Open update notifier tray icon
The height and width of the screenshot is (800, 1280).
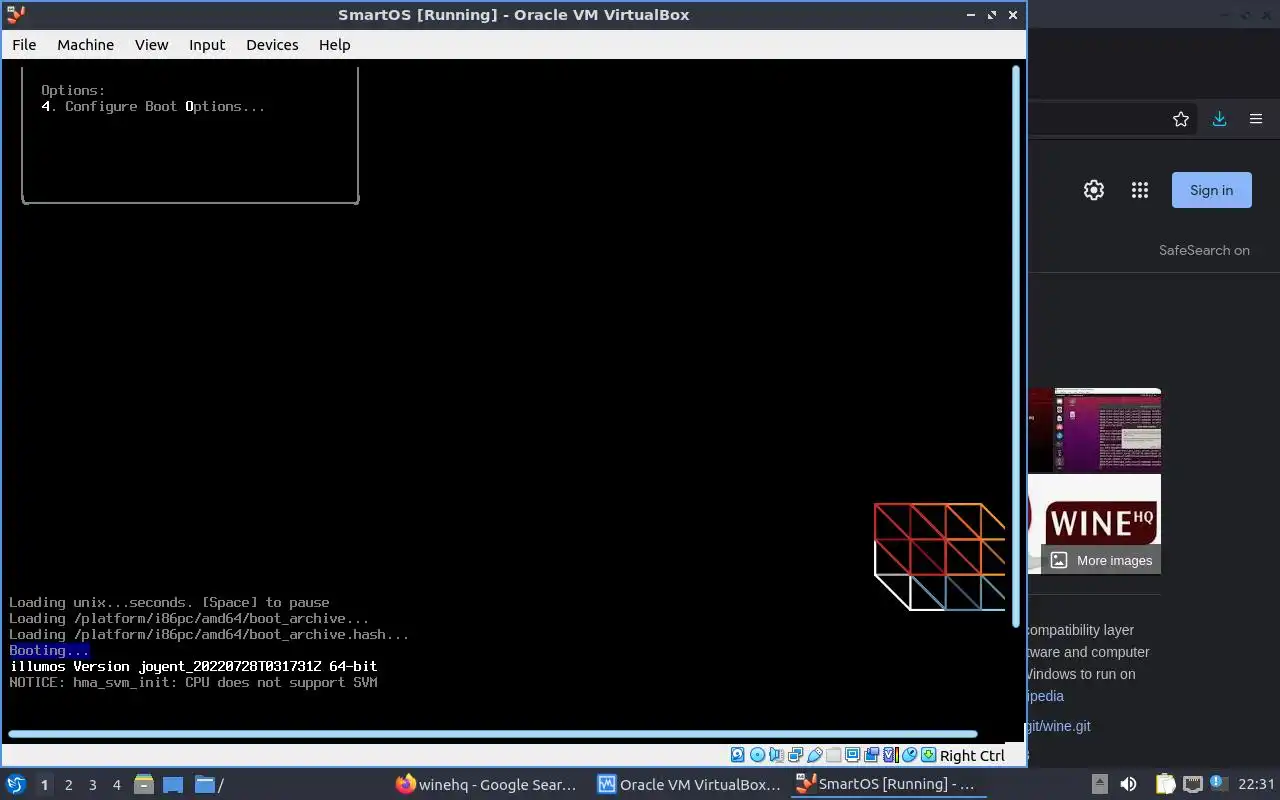[1218, 784]
